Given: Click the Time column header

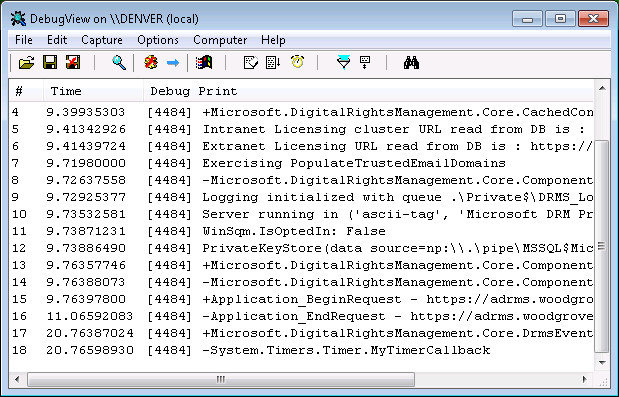Looking at the screenshot, I should (x=93, y=91).
